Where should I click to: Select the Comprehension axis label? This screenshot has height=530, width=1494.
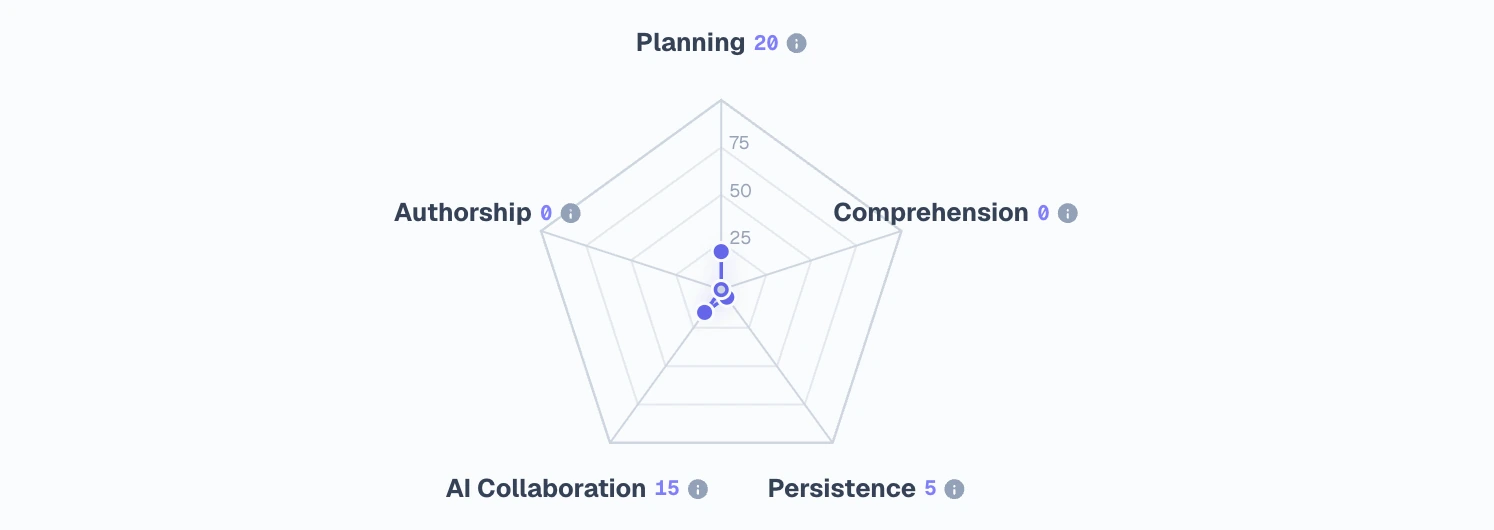pyautogui.click(x=930, y=213)
